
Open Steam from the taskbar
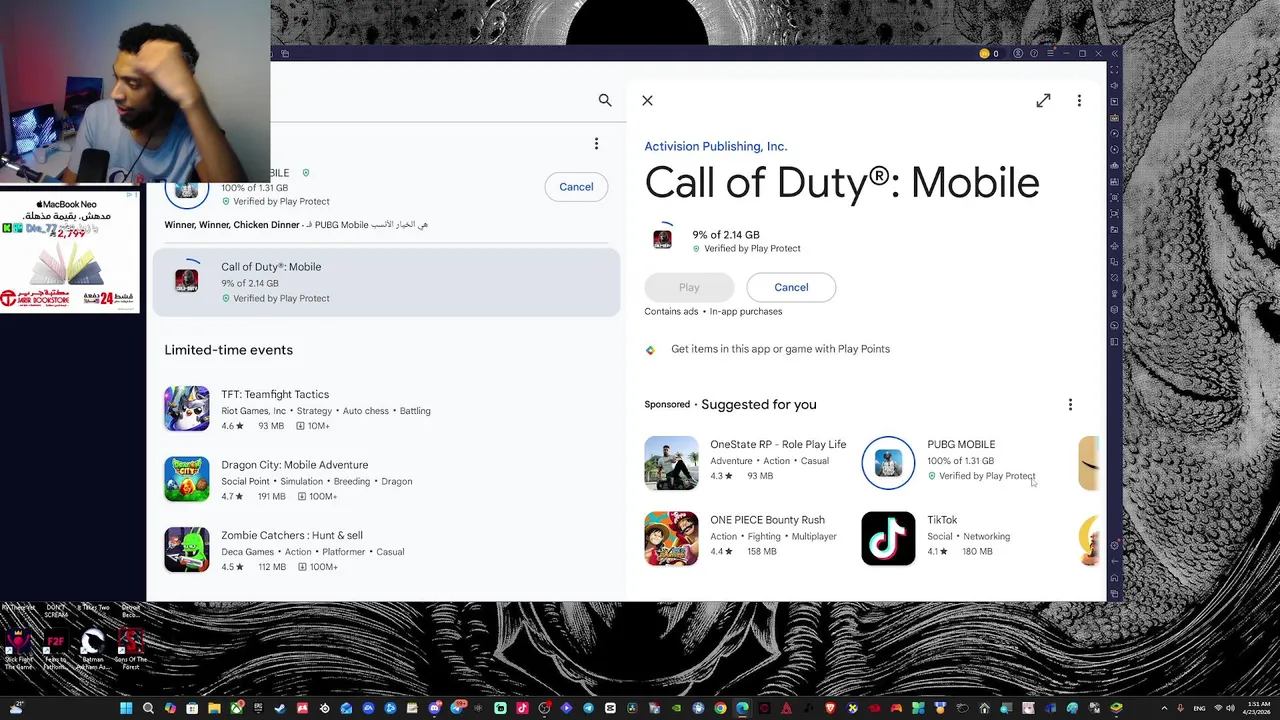pyautogui.click(x=280, y=708)
